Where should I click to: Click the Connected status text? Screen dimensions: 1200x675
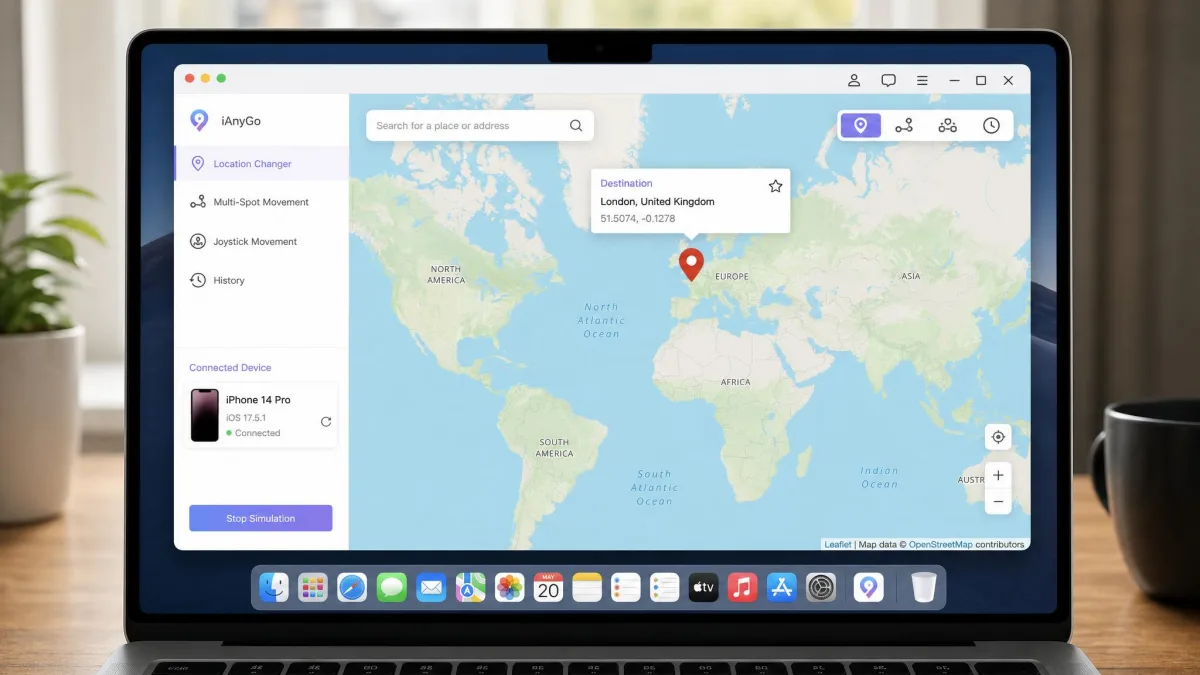tap(257, 433)
